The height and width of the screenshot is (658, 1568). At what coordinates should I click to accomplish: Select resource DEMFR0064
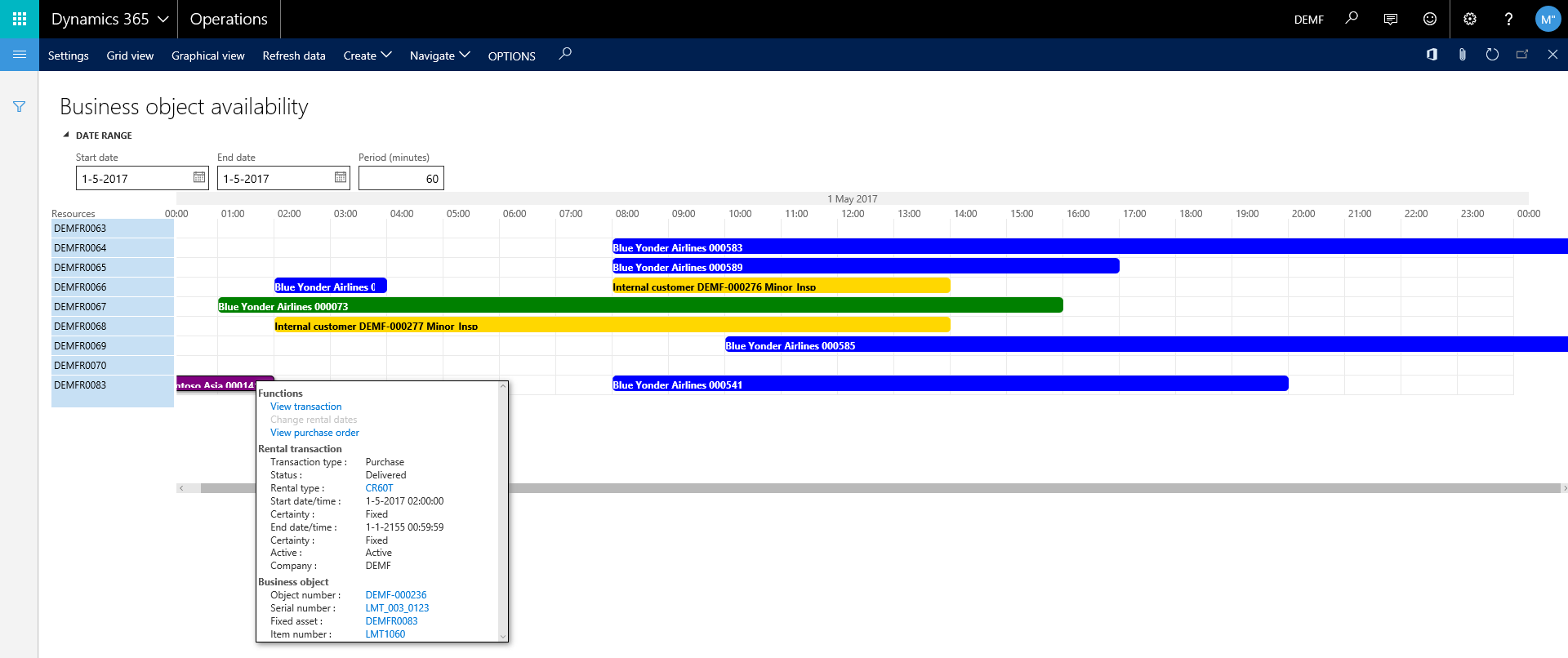113,248
